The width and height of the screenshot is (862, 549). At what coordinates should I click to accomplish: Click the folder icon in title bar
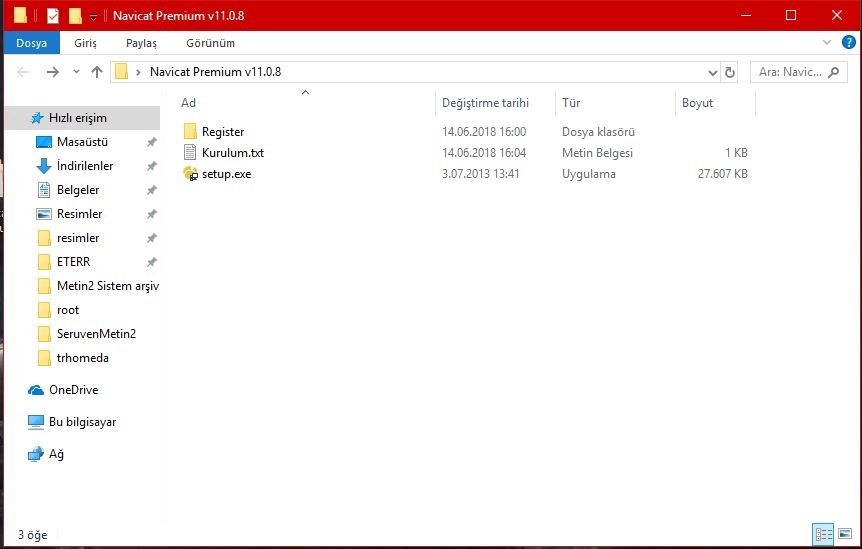pos(20,15)
